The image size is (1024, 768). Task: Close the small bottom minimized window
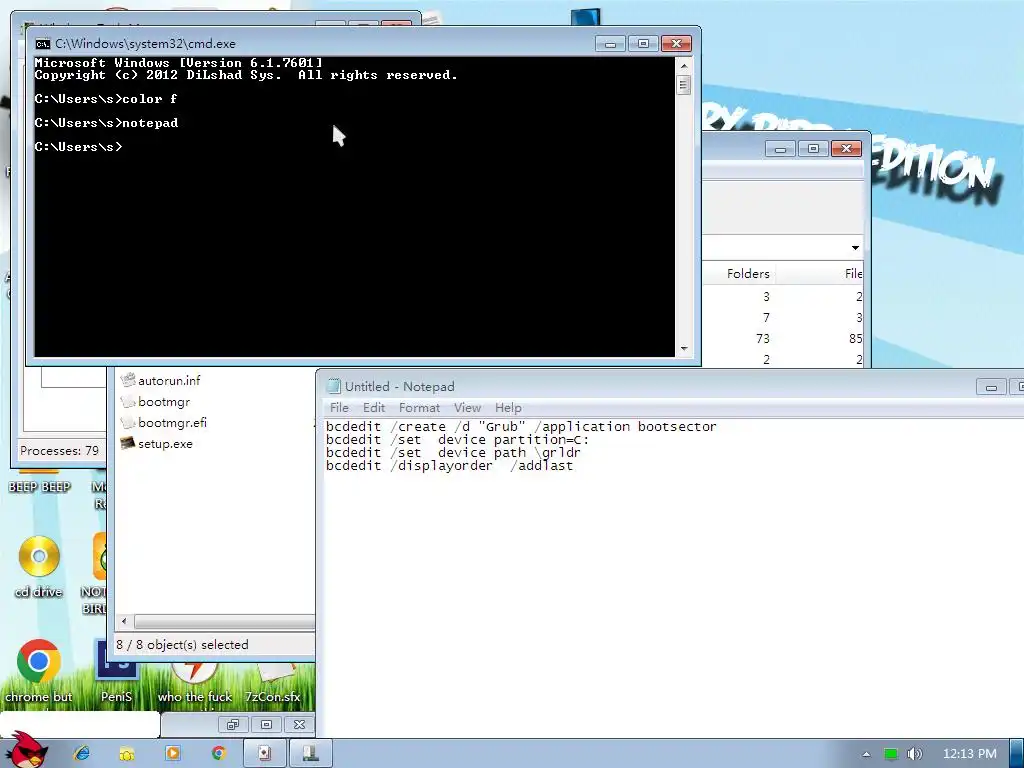[300, 724]
